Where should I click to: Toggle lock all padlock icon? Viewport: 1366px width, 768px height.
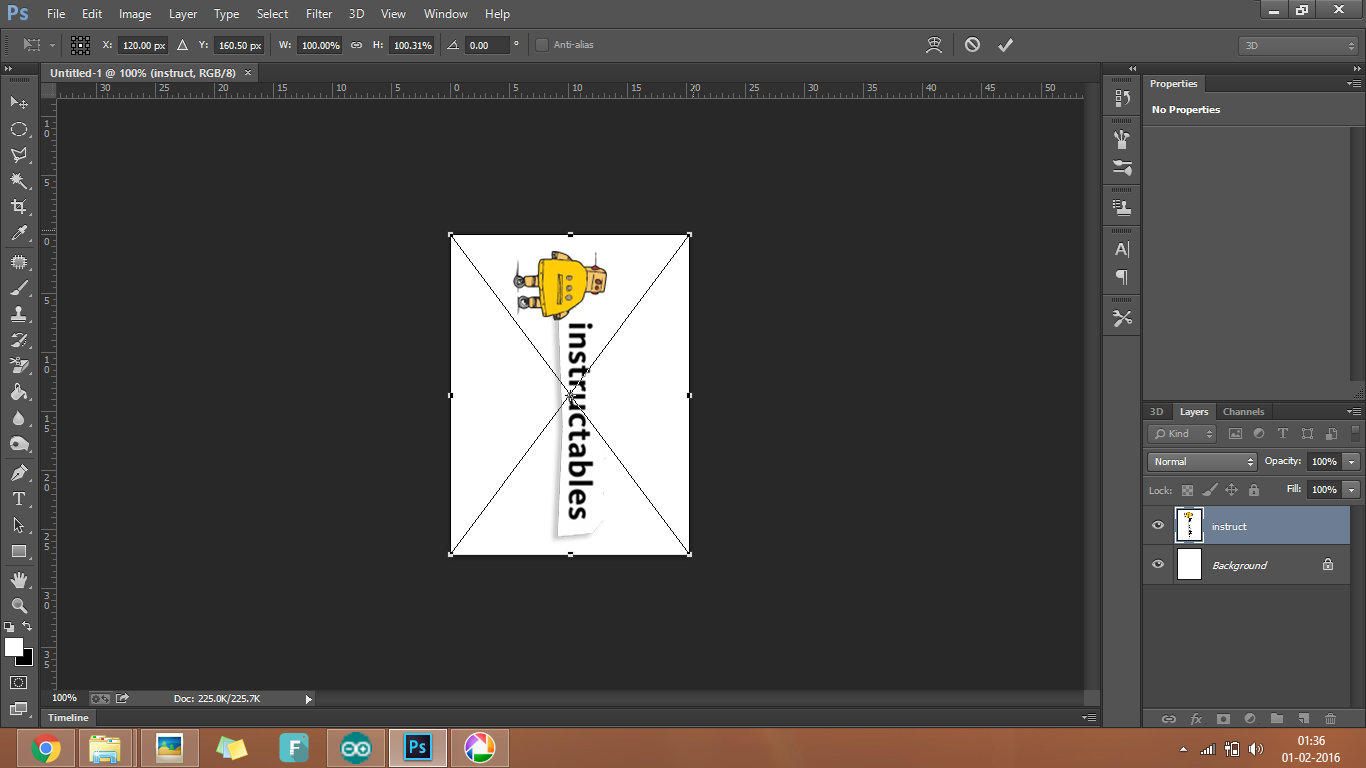point(1253,490)
